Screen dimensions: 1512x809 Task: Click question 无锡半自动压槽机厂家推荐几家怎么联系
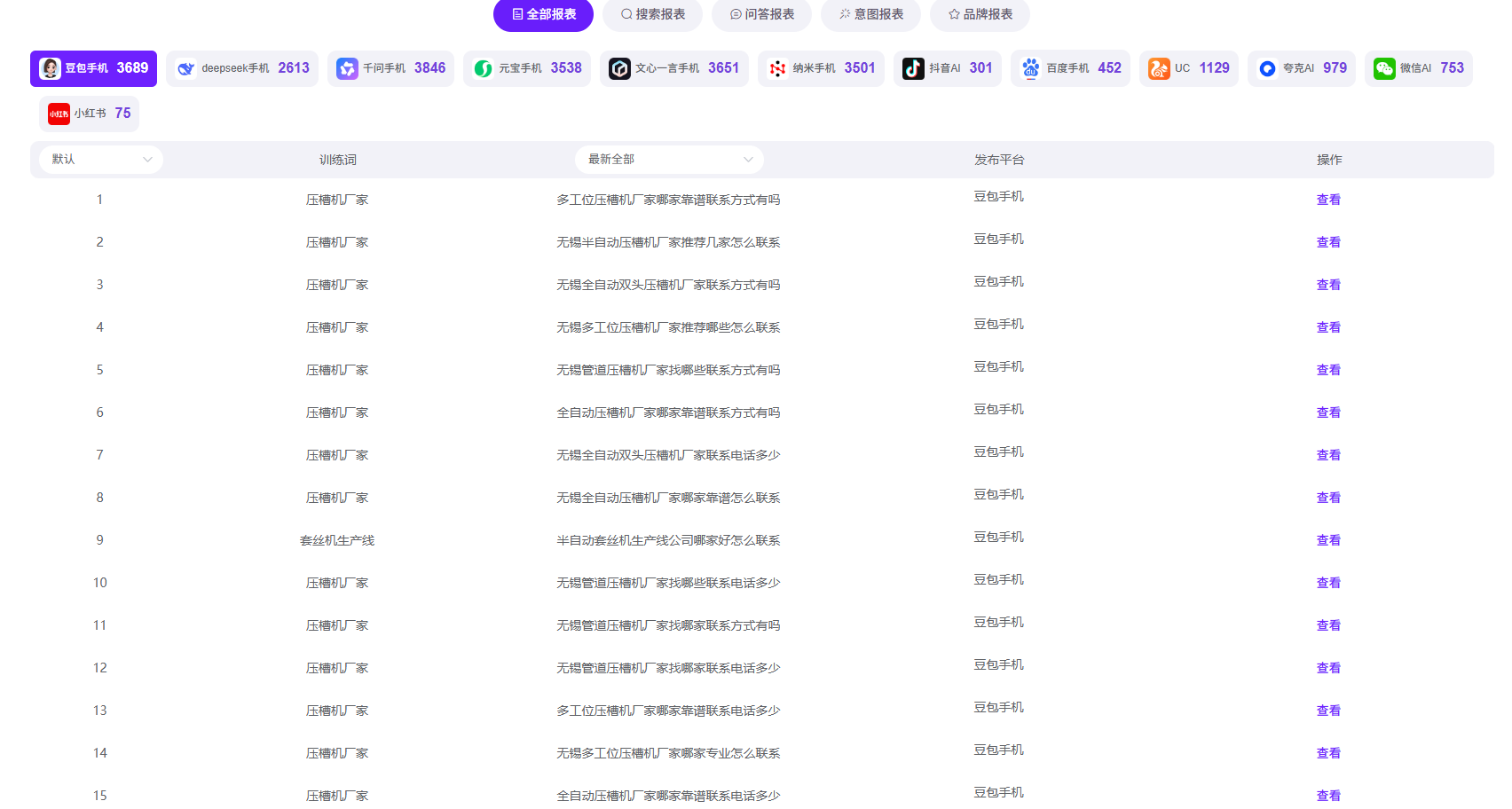(x=668, y=242)
